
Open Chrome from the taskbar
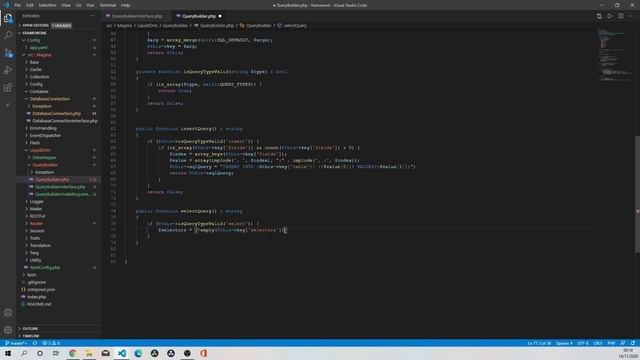tap(73, 353)
